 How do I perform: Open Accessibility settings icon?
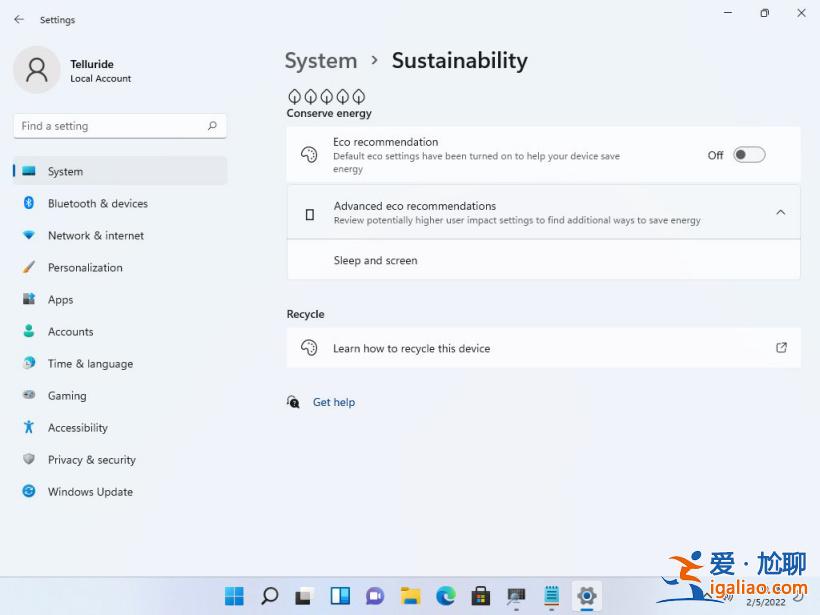point(28,427)
